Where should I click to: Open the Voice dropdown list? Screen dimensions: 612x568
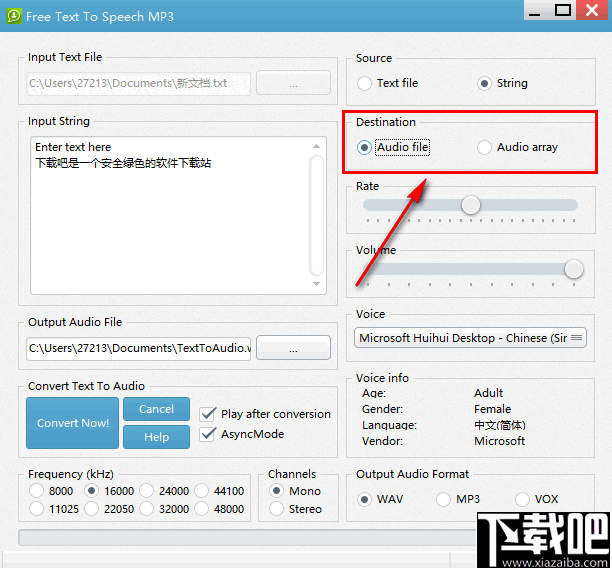470,338
